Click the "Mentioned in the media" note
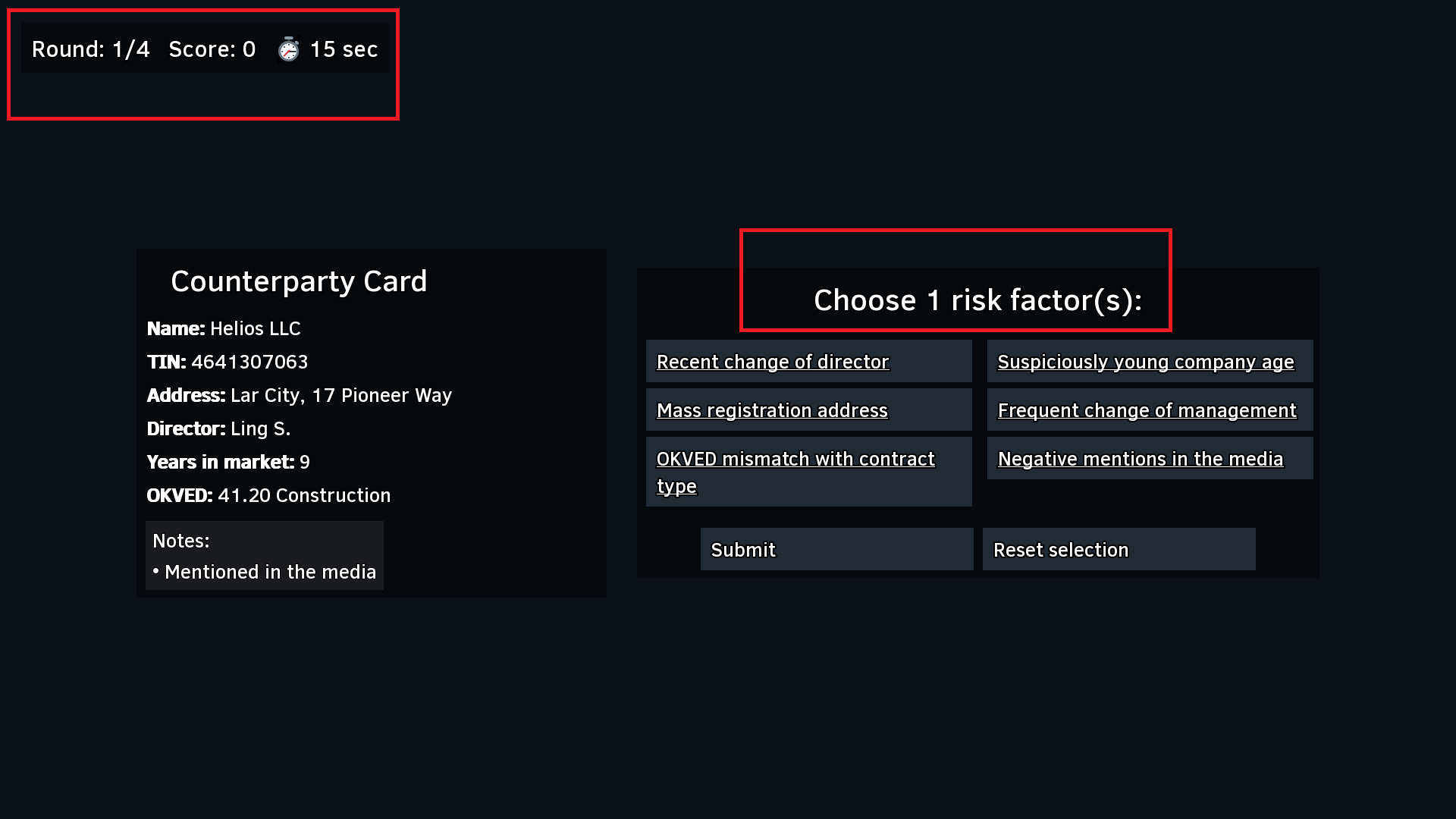This screenshot has height=819, width=1456. [270, 572]
